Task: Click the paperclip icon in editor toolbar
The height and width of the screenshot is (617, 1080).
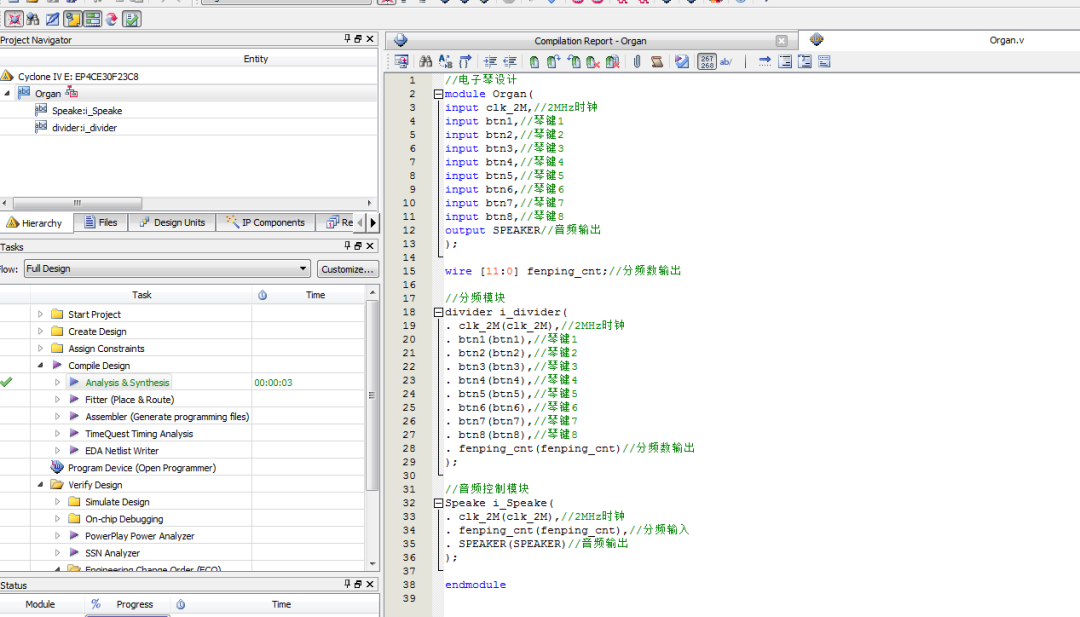Action: click(x=636, y=62)
